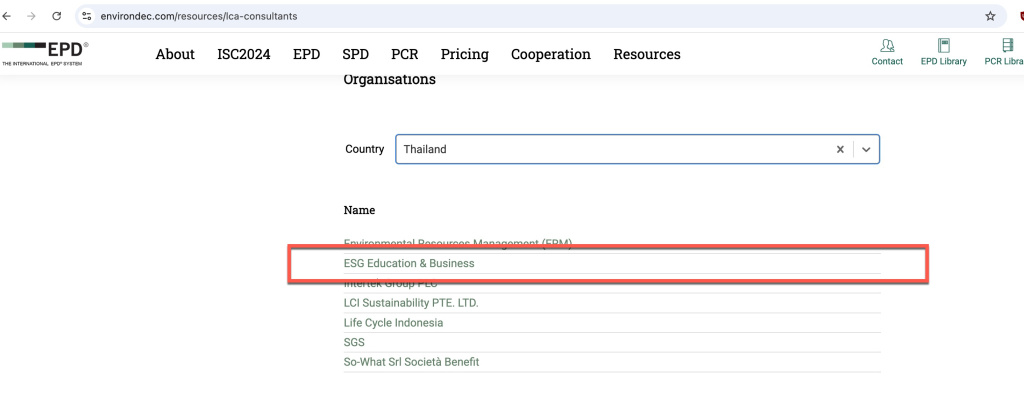The height and width of the screenshot is (407, 1024).
Task: Go back using browser back arrow
Action: 7,16
